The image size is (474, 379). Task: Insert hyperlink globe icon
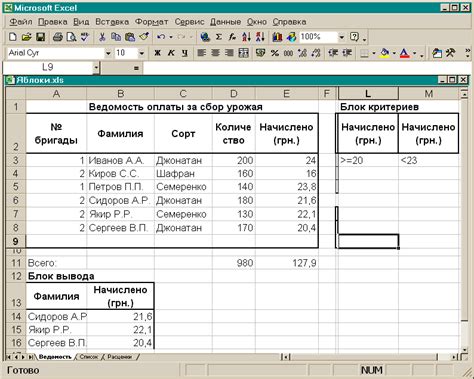coord(205,37)
